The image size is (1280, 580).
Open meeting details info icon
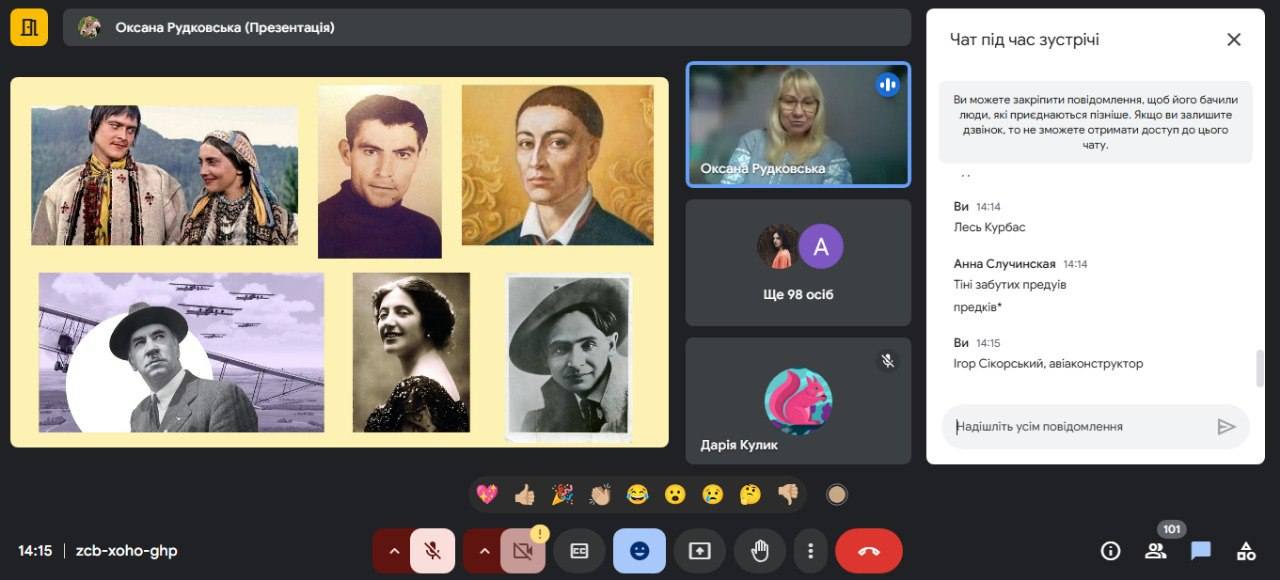(x=1110, y=551)
